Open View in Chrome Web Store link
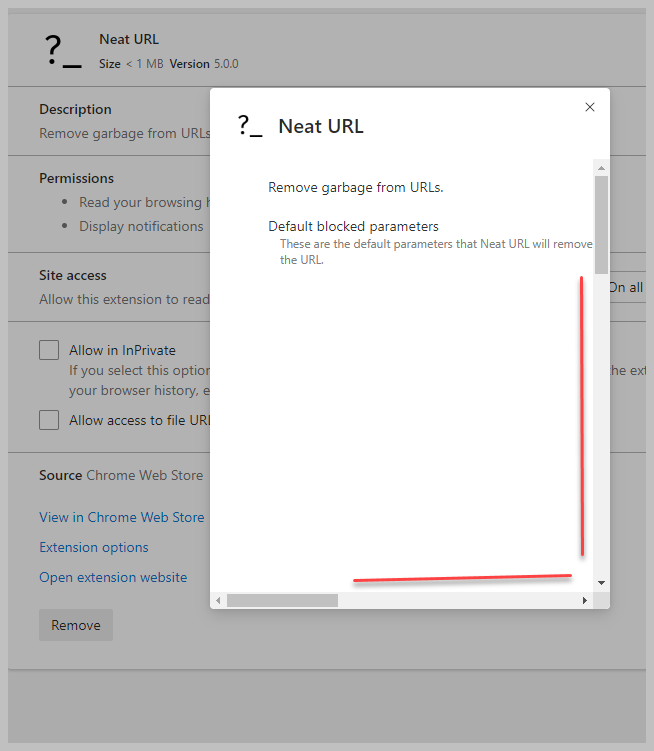This screenshot has height=751, width=654. pos(122,517)
